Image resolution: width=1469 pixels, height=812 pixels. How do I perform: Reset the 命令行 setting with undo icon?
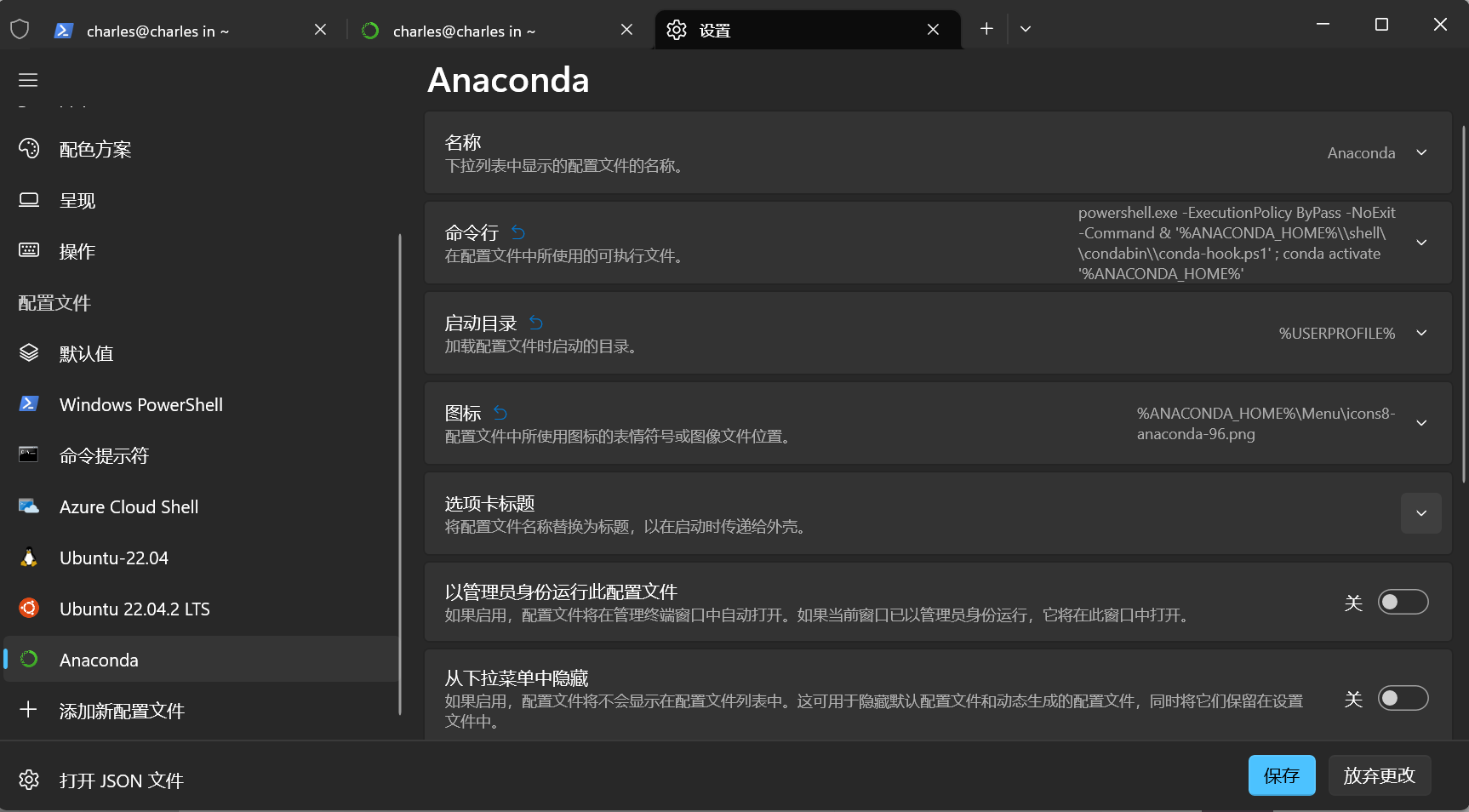point(517,232)
